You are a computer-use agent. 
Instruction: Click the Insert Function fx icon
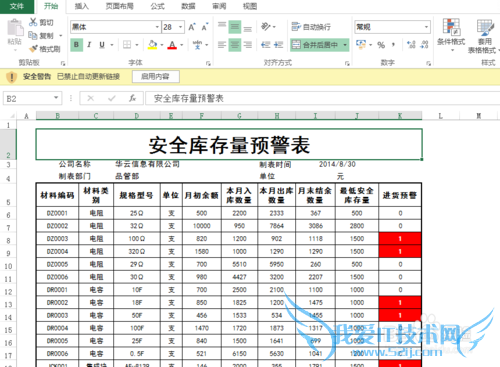[x=132, y=98]
